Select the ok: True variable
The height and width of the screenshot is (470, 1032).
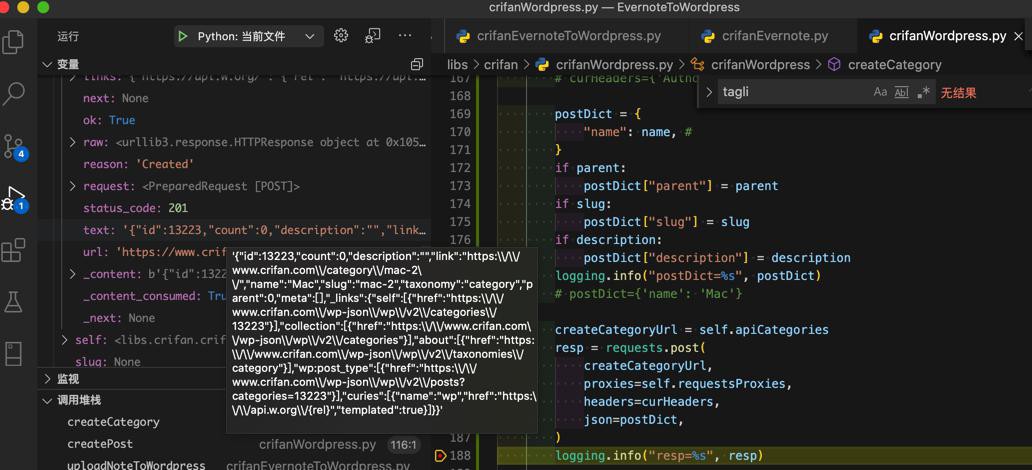click(x=109, y=120)
